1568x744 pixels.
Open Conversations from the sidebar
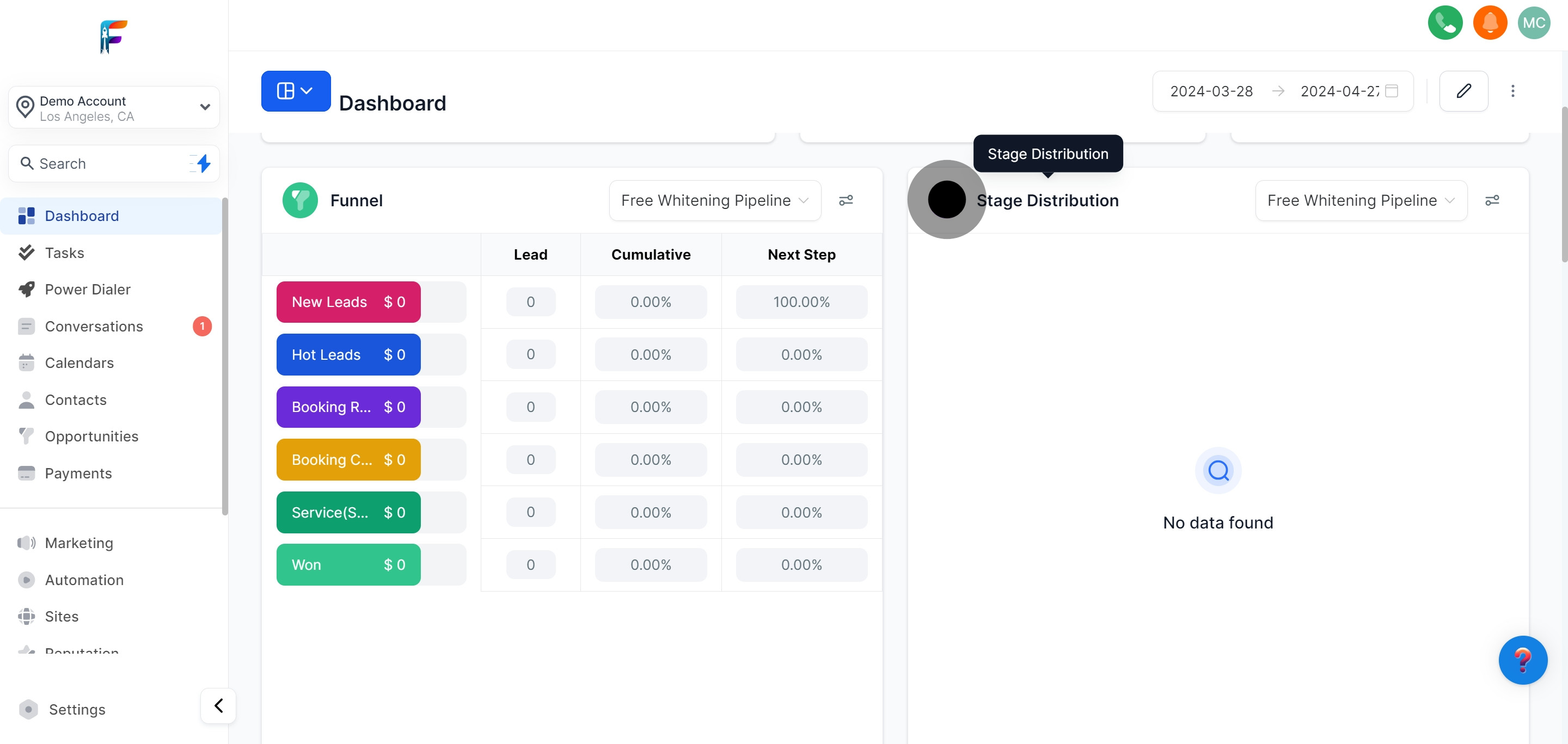point(94,326)
